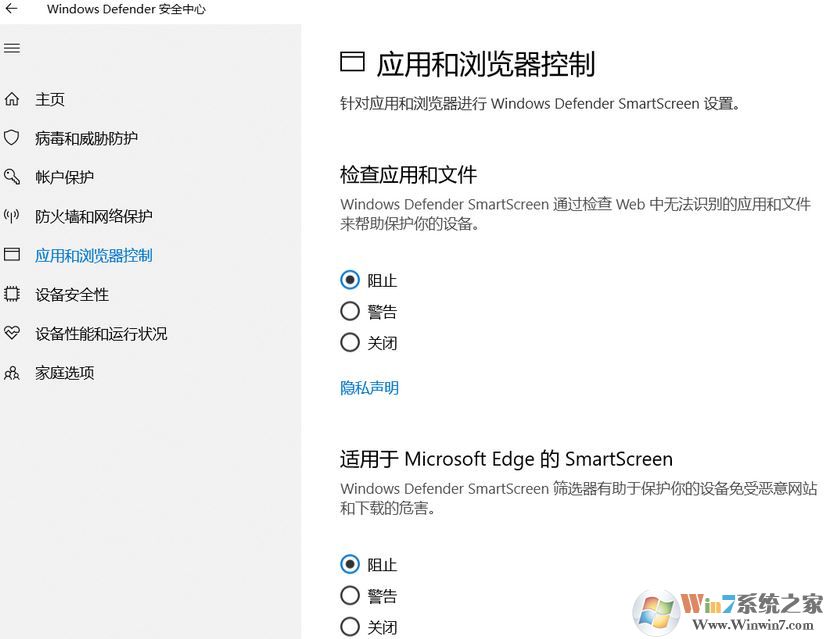Image resolution: width=830 pixels, height=639 pixels.
Task: Click 适用于 Microsoft Edge 的 SmartScreen heading
Action: pyautogui.click(x=506, y=459)
